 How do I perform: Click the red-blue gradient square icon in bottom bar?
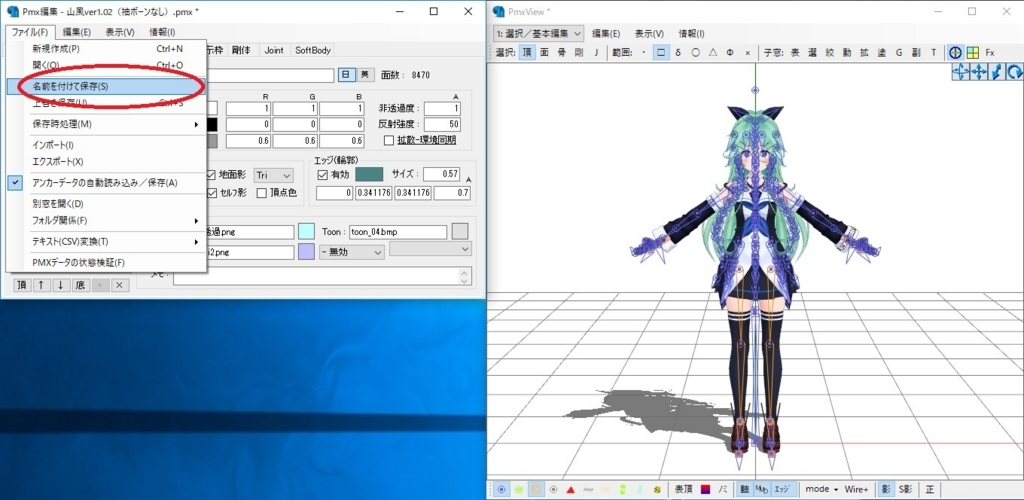(706, 489)
